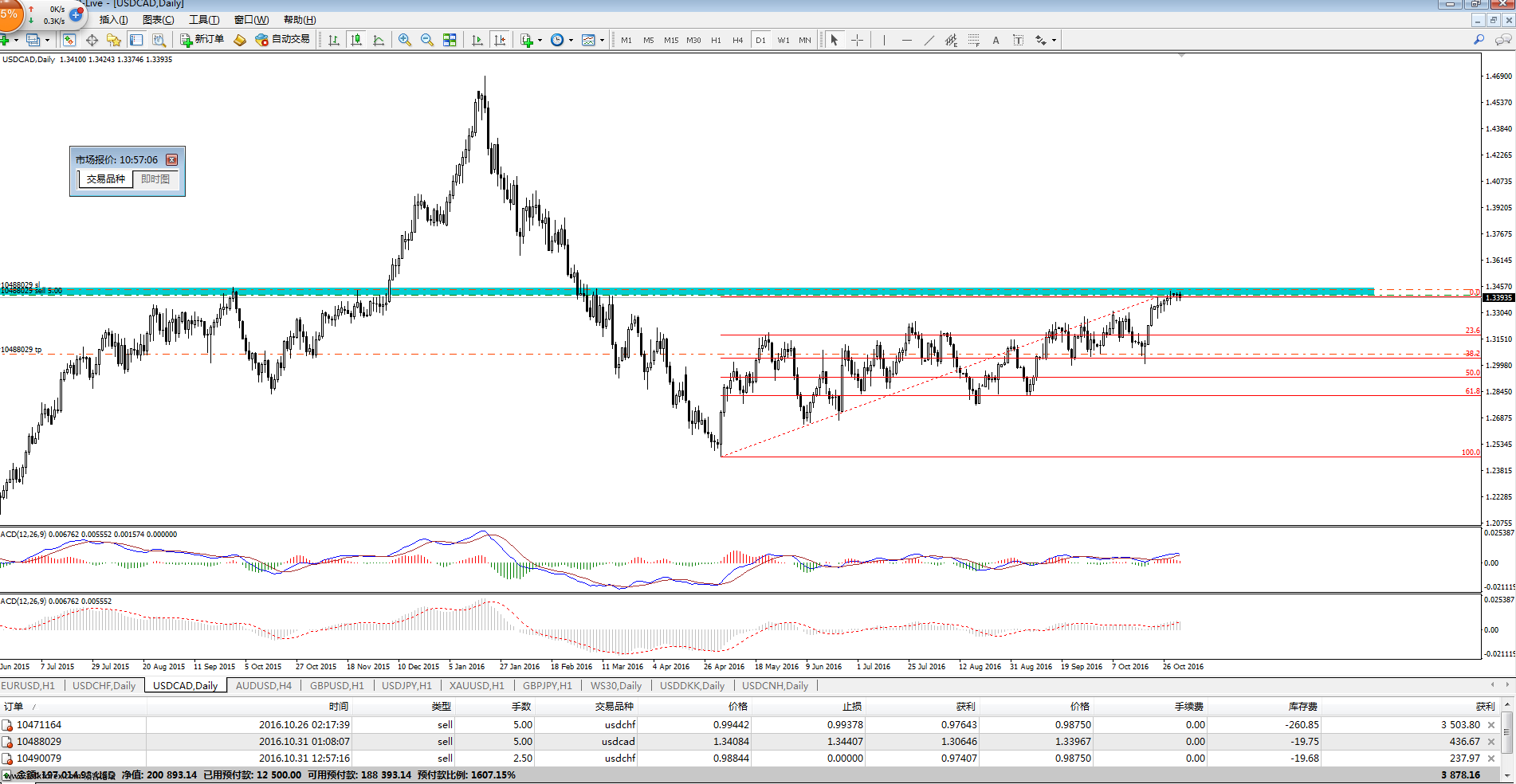Switch to the XAUUSD,H1 chart tab
The height and width of the screenshot is (784, 1516).
[477, 685]
